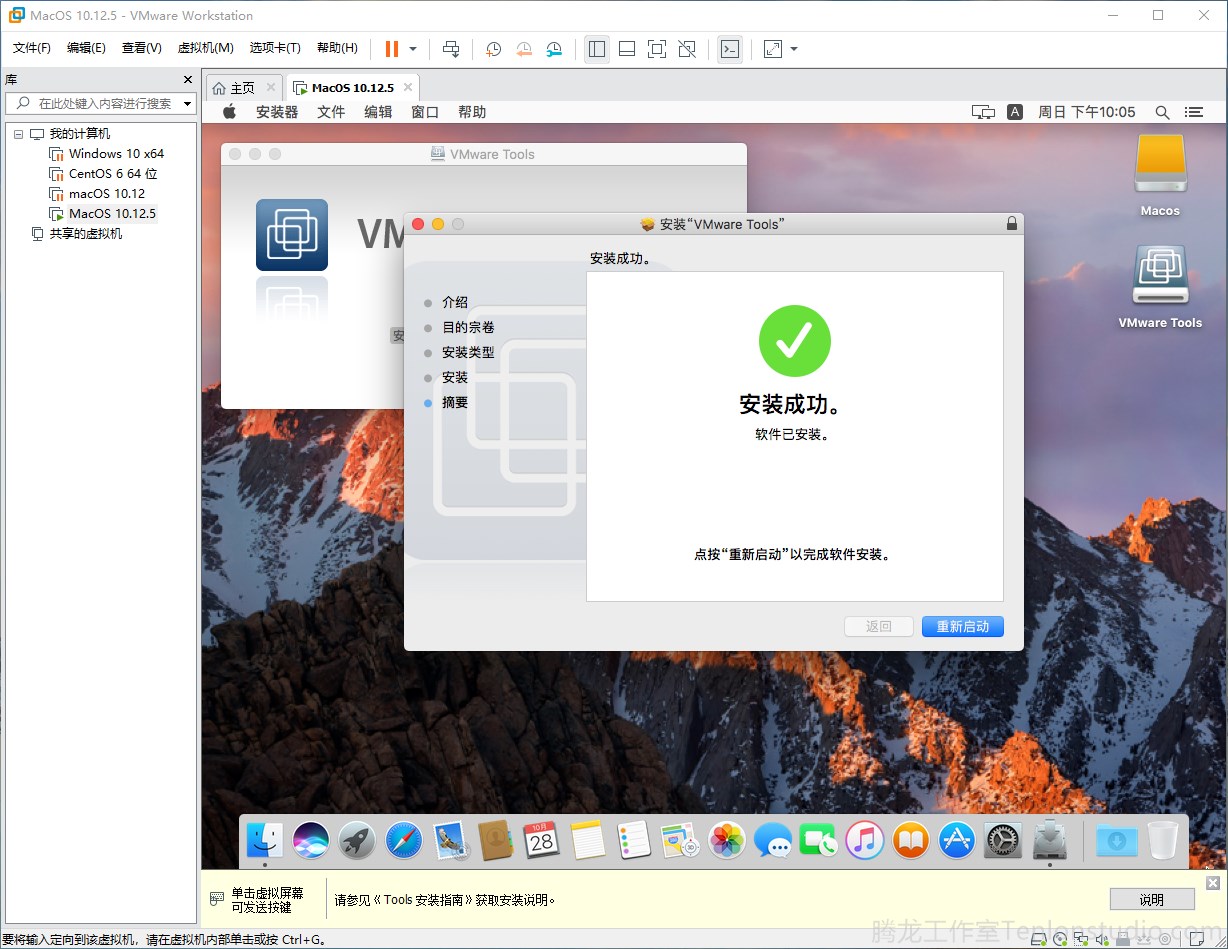Open Photos from the Dock
1228x949 pixels.
point(727,841)
